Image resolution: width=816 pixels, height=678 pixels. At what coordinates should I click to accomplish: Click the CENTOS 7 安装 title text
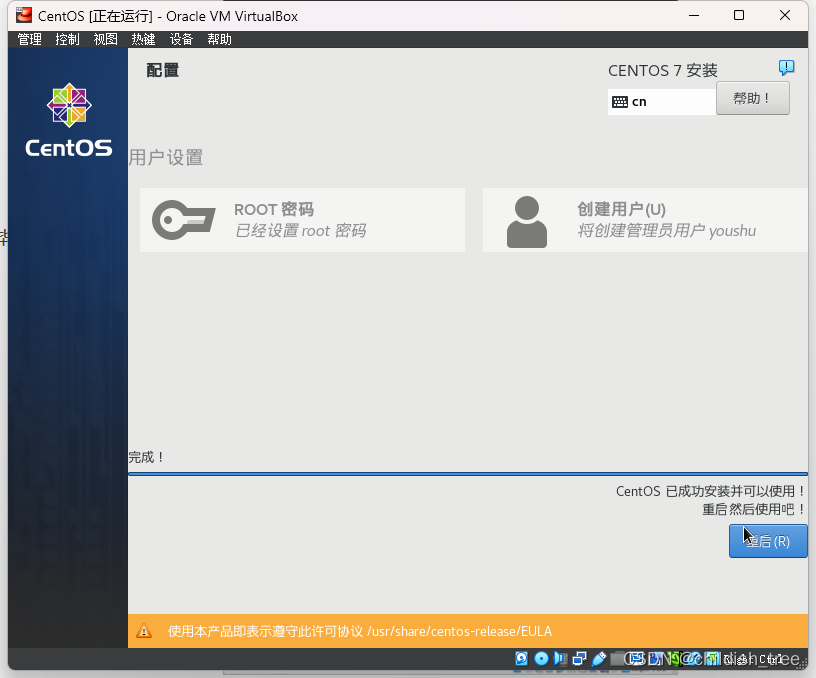pyautogui.click(x=662, y=70)
